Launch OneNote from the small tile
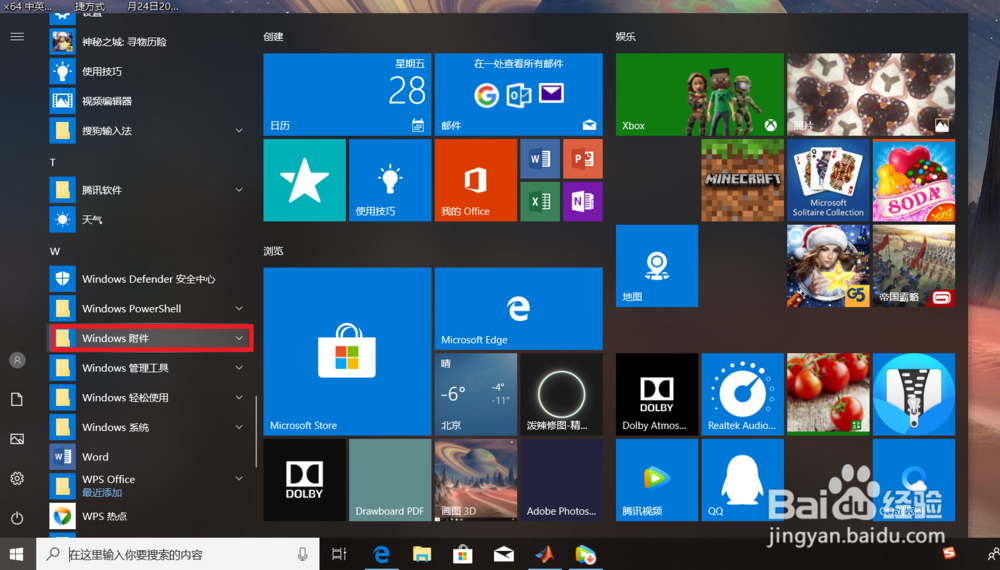Viewport: 1000px width, 570px height. 583,201
